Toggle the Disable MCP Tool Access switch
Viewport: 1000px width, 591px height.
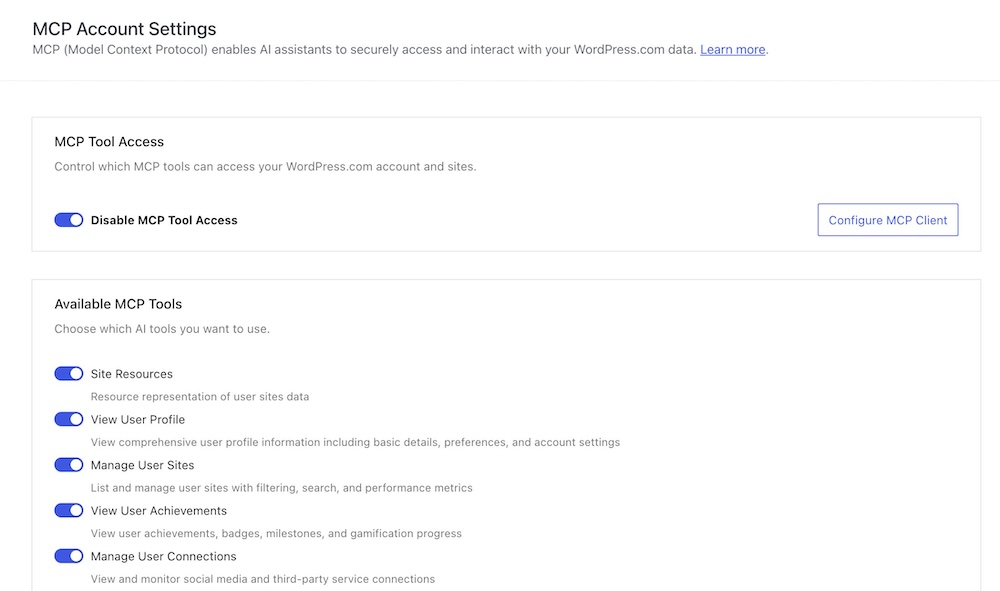point(69,220)
